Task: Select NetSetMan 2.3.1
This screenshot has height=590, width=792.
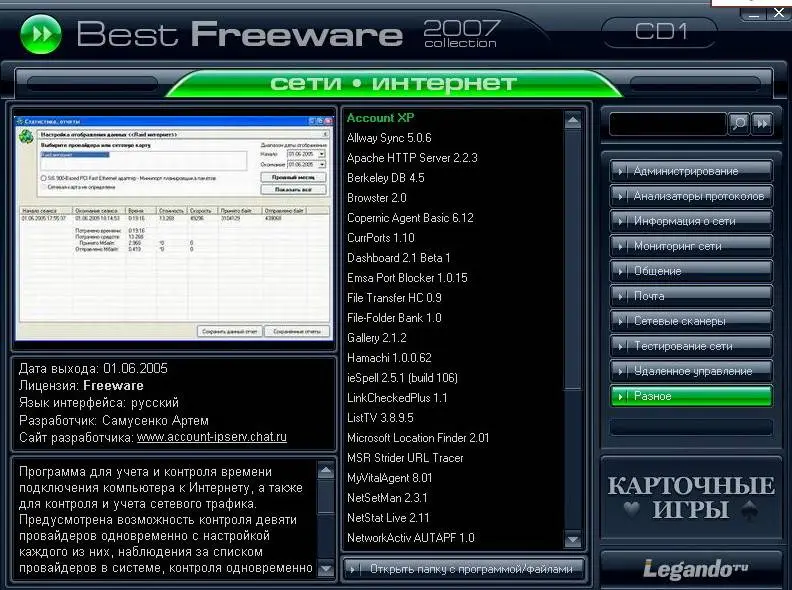Action: click(387, 498)
